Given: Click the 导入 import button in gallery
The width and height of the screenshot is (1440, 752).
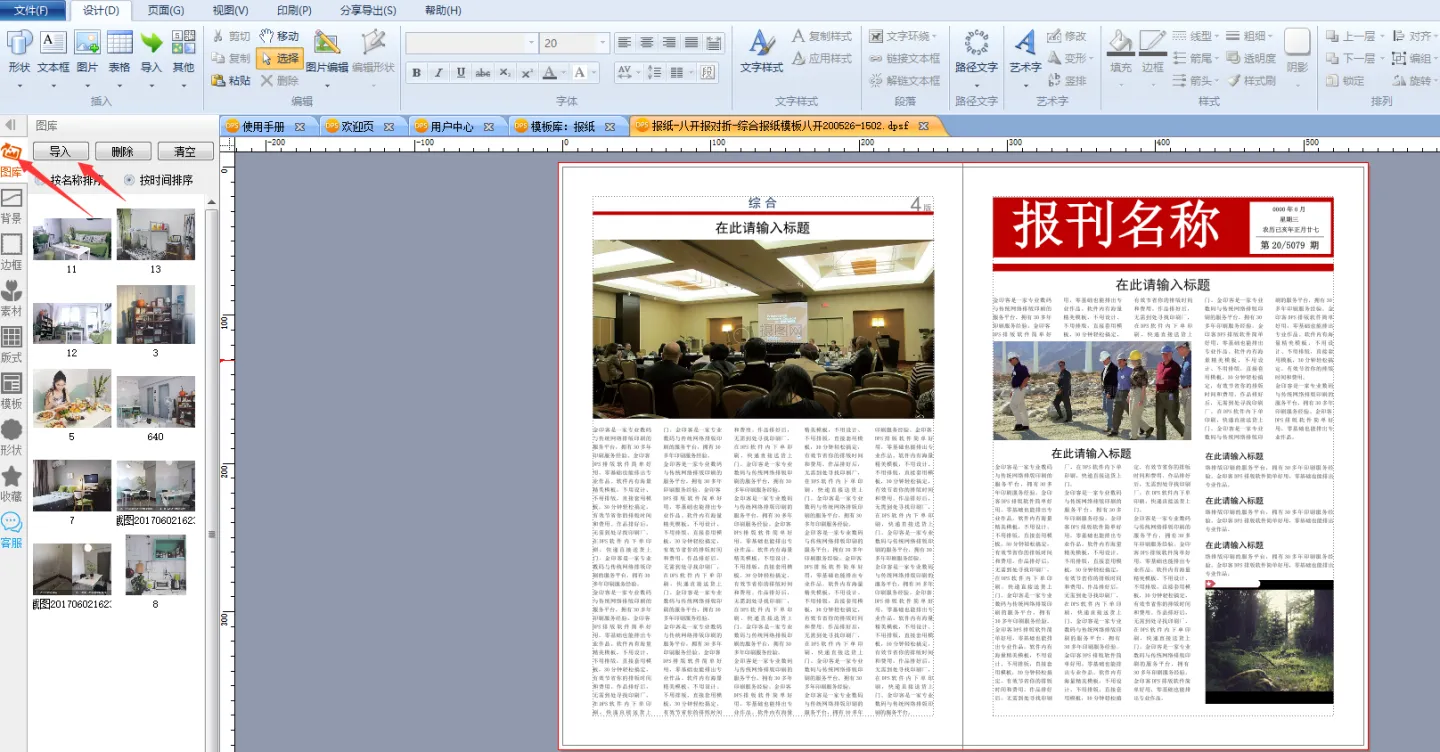Looking at the screenshot, I should [60, 151].
